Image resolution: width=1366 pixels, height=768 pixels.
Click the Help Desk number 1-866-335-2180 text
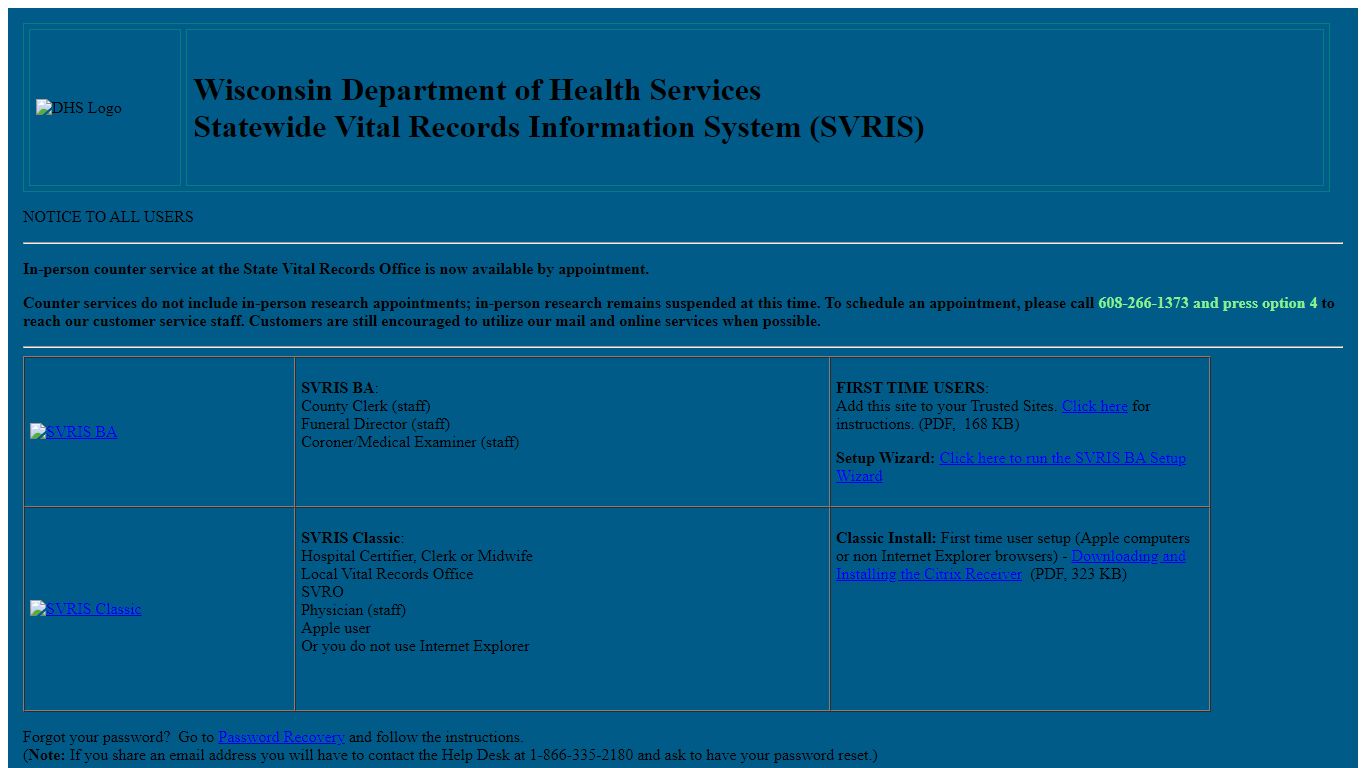(x=581, y=755)
